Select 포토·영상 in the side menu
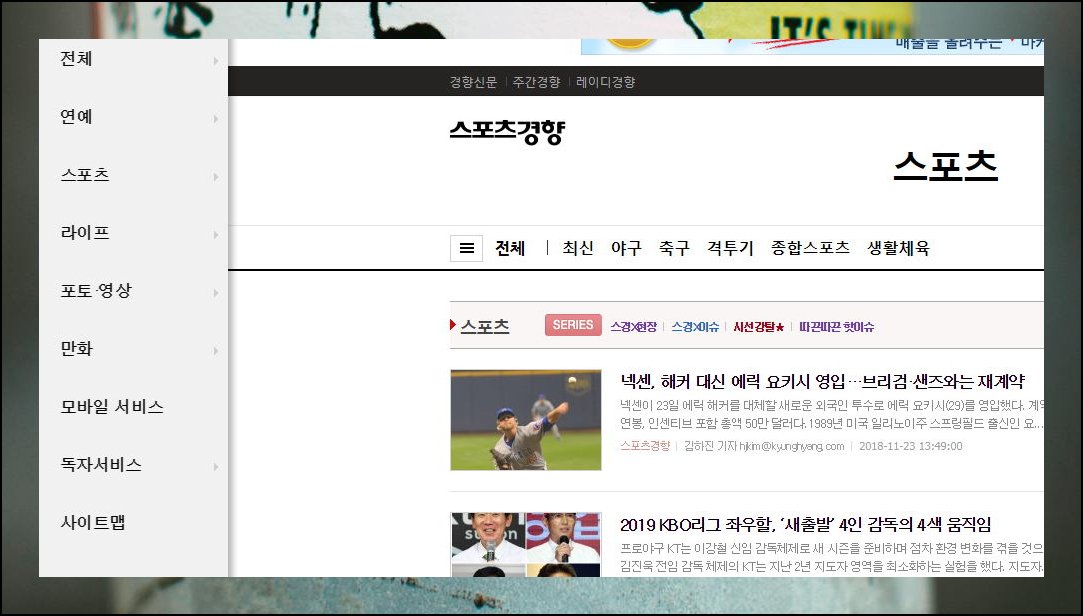Screen dimensions: 1083x616 (x=96, y=291)
